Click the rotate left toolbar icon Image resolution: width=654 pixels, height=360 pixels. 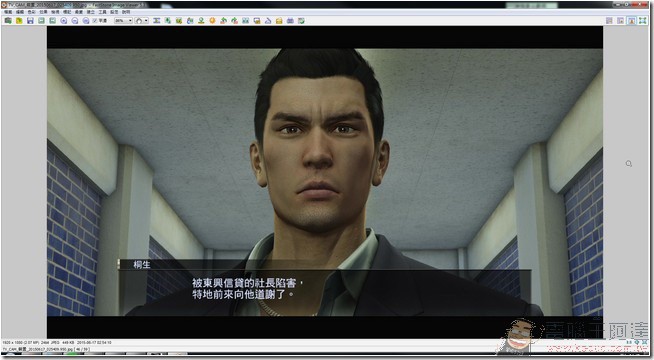(223, 20)
